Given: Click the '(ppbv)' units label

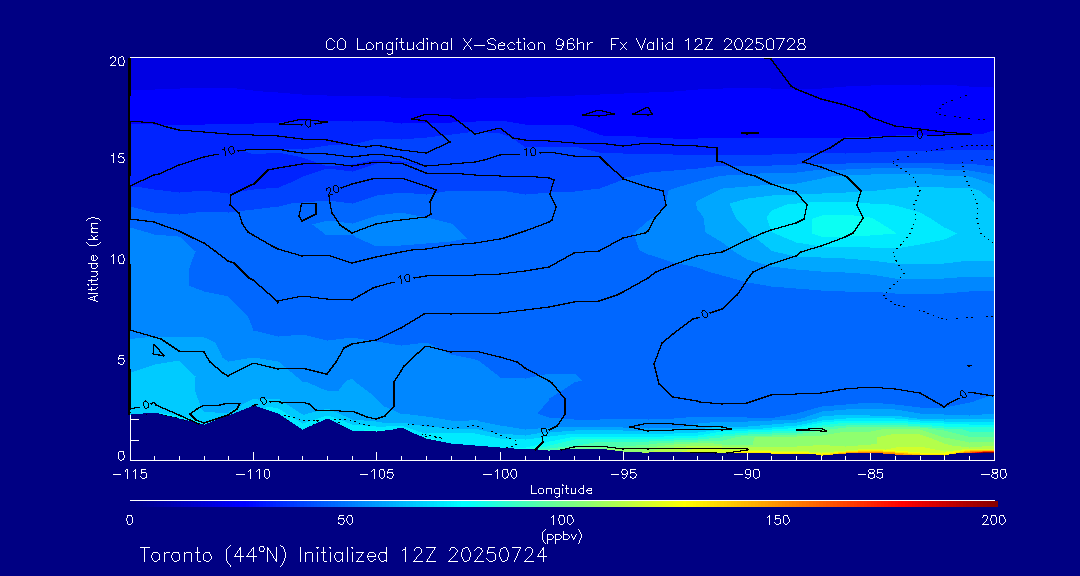Looking at the screenshot, I should click(561, 536).
